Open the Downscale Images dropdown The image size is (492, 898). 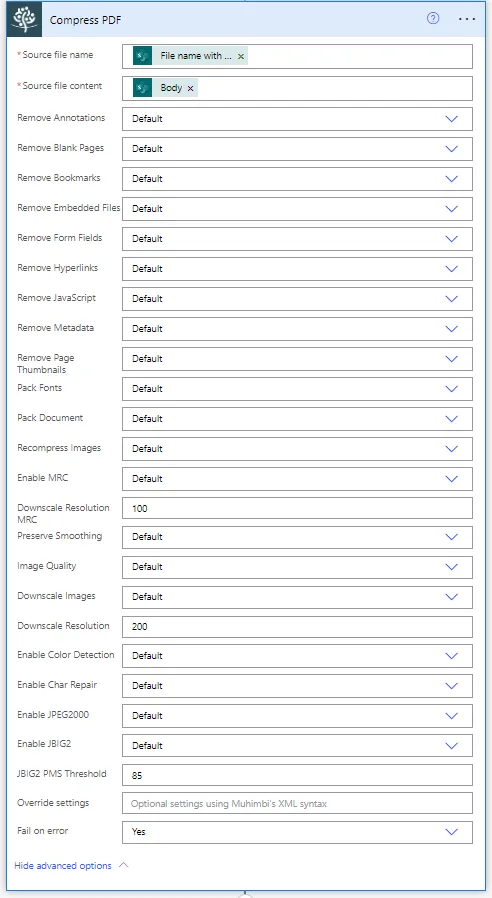coord(297,597)
